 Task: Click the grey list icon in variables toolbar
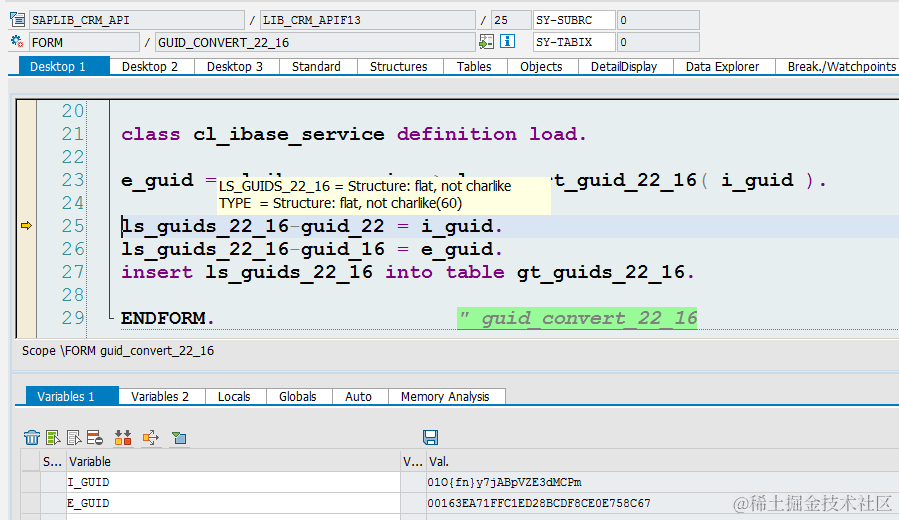tap(74, 438)
